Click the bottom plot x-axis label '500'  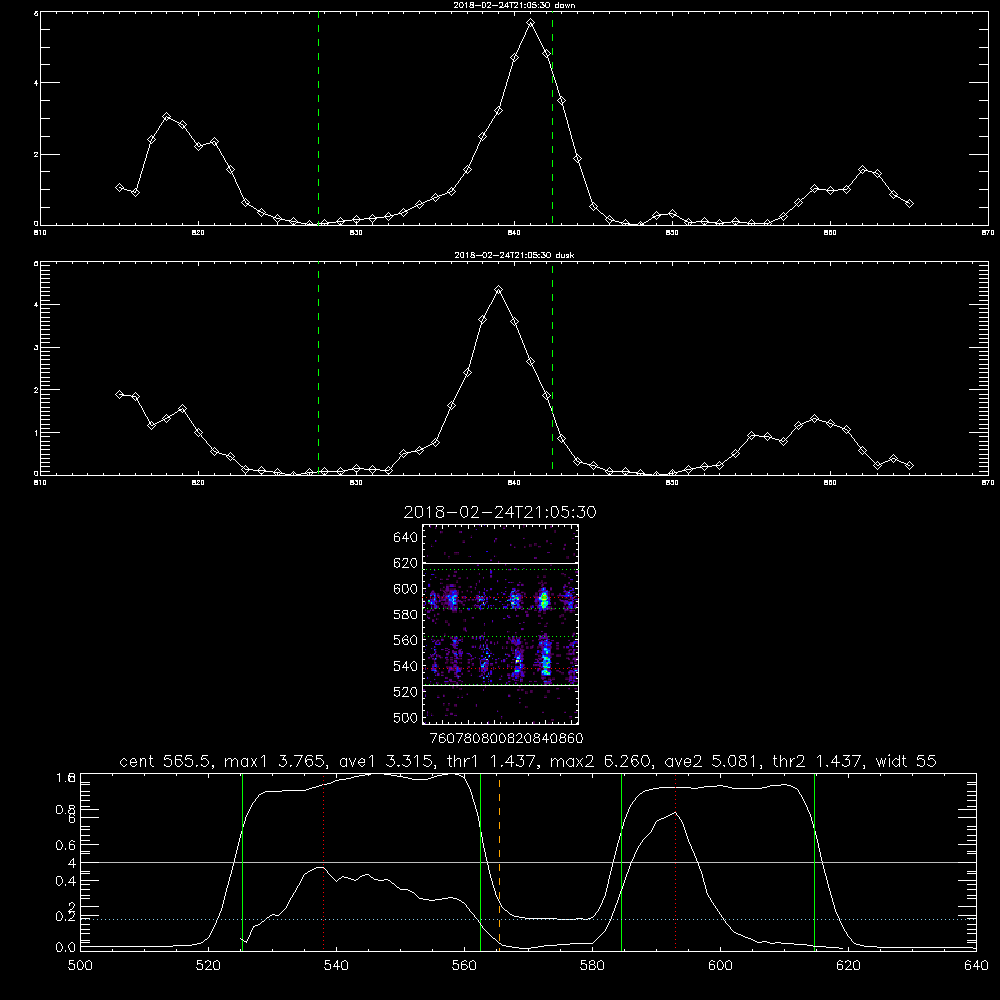(x=80, y=966)
